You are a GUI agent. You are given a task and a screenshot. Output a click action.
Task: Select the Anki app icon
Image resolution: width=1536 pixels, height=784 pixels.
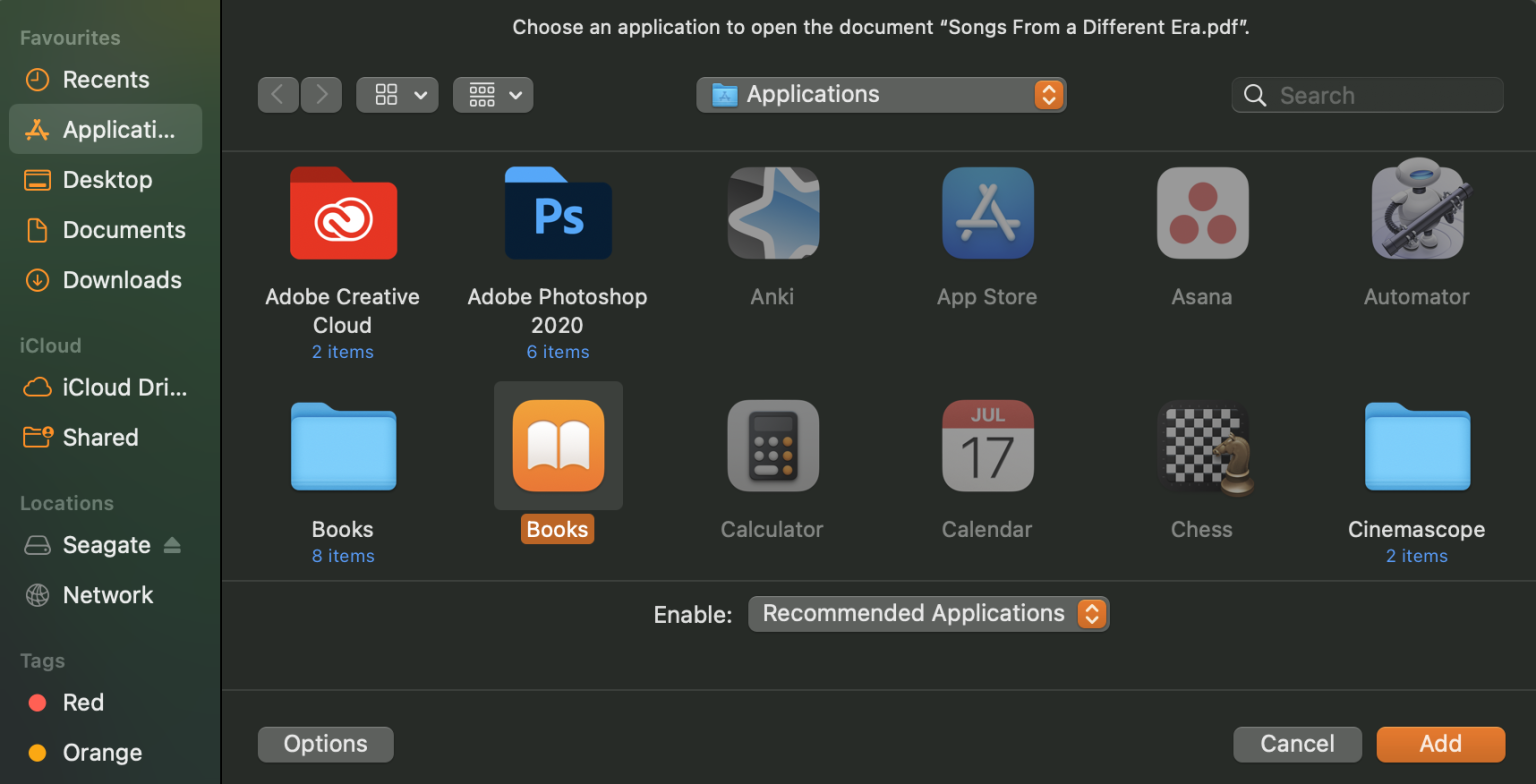coord(771,212)
